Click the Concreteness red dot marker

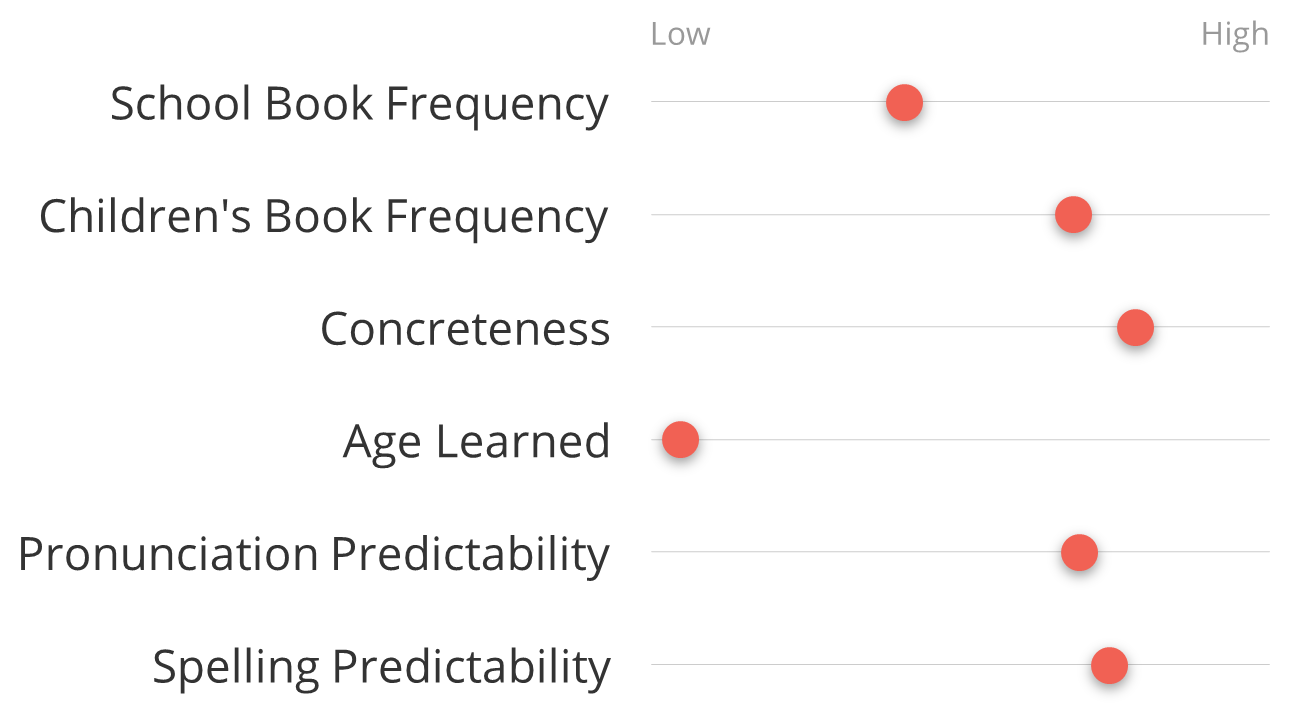(1135, 327)
